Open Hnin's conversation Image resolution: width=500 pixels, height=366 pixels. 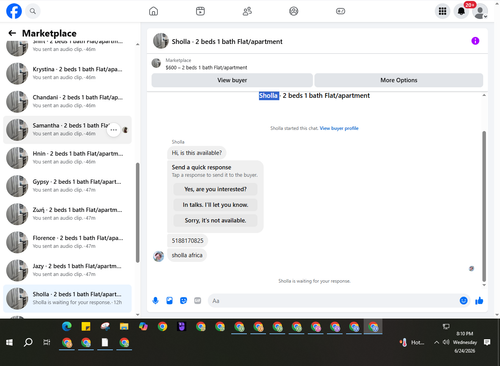67,158
